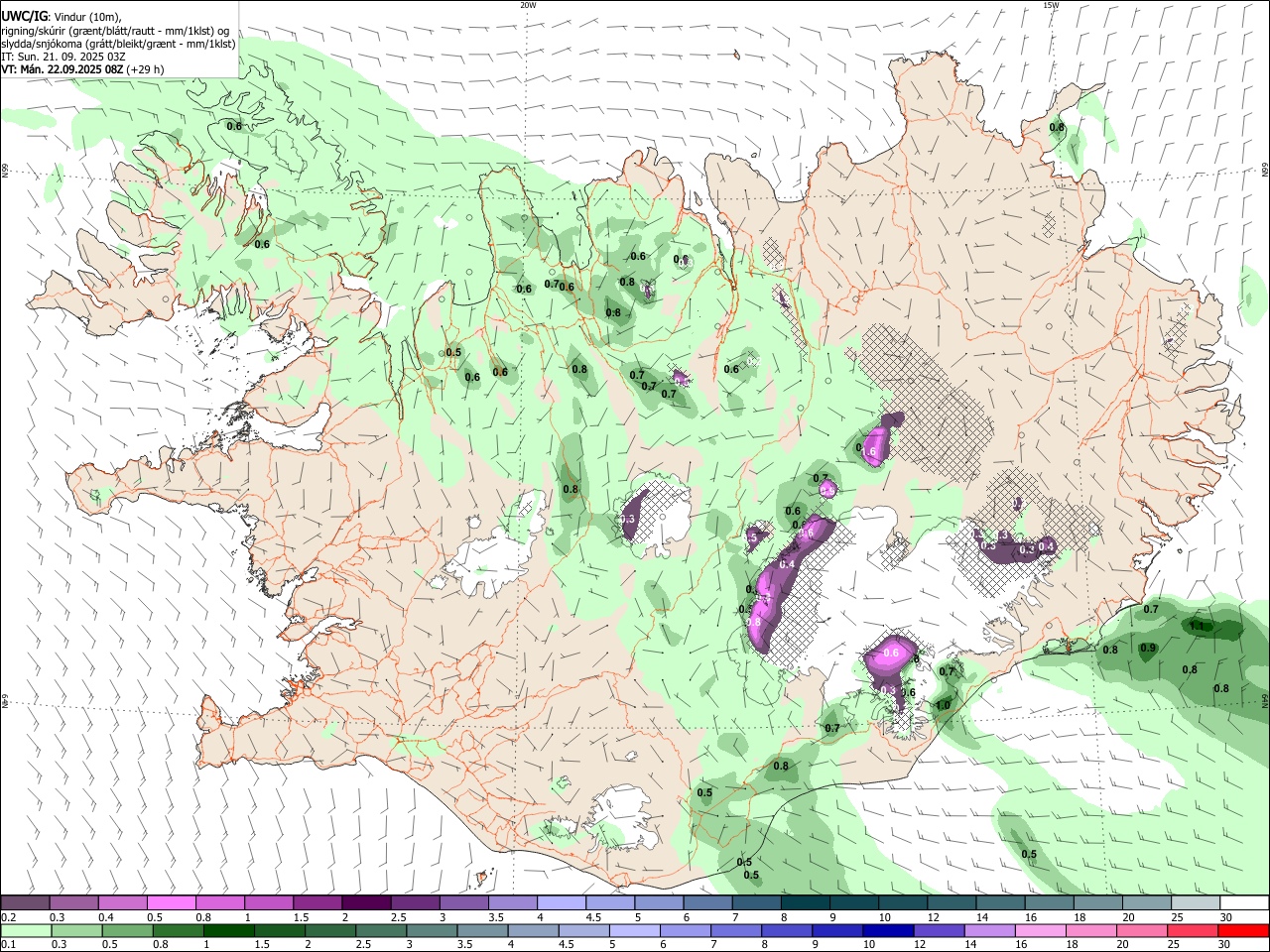
Task: Click the top-row swatch labeled 2.5
Action: pos(415,902)
